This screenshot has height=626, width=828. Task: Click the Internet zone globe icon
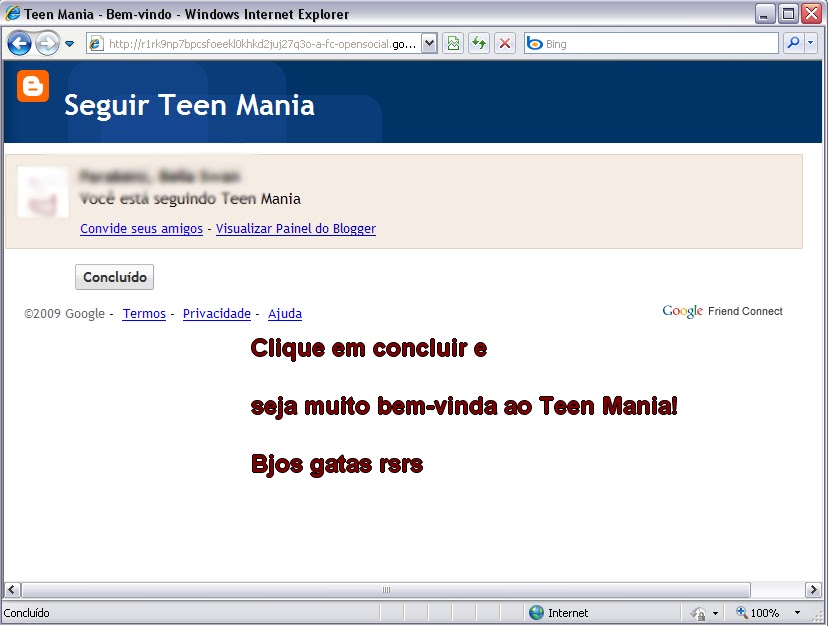(x=536, y=613)
